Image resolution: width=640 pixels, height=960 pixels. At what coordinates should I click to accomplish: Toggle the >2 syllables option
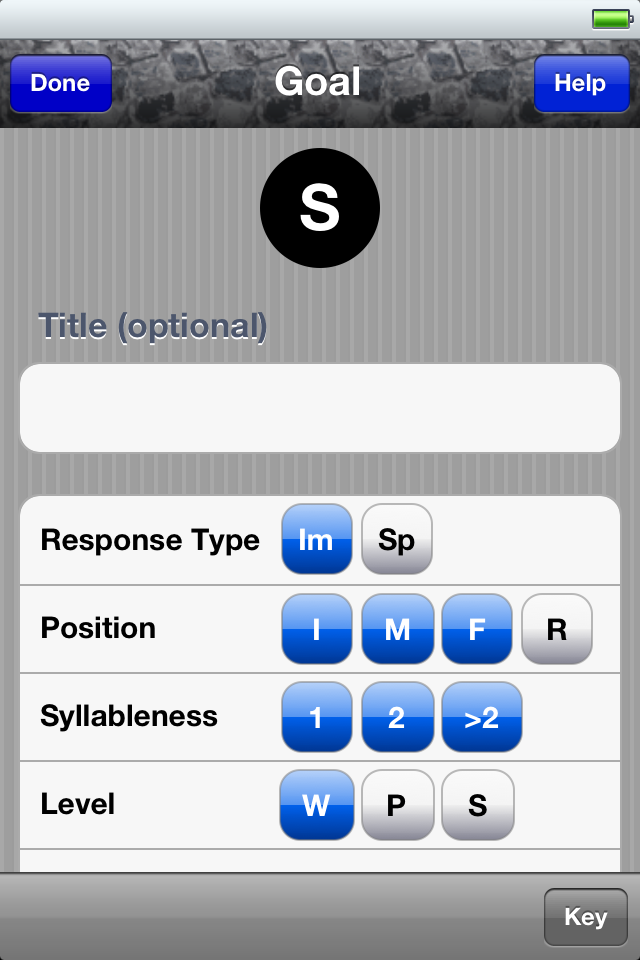click(482, 717)
